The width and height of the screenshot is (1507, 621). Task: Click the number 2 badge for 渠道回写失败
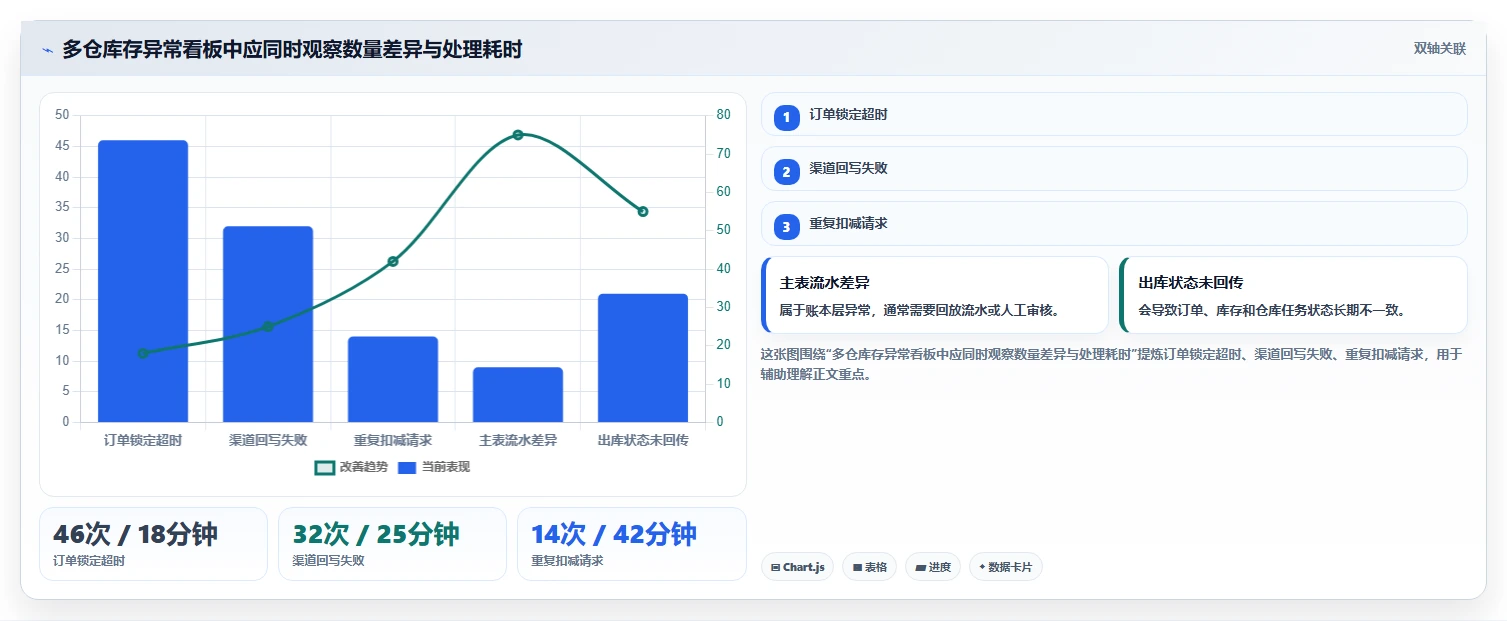point(786,171)
